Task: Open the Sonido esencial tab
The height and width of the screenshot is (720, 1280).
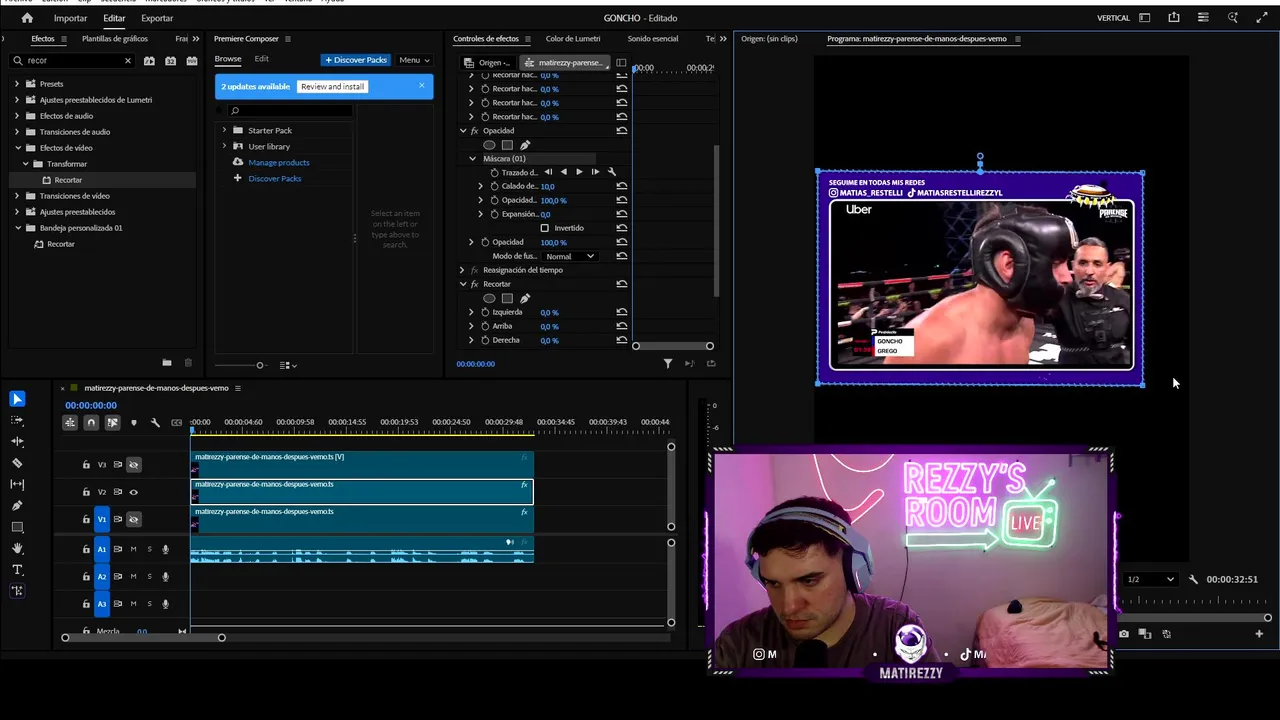Action: click(653, 39)
